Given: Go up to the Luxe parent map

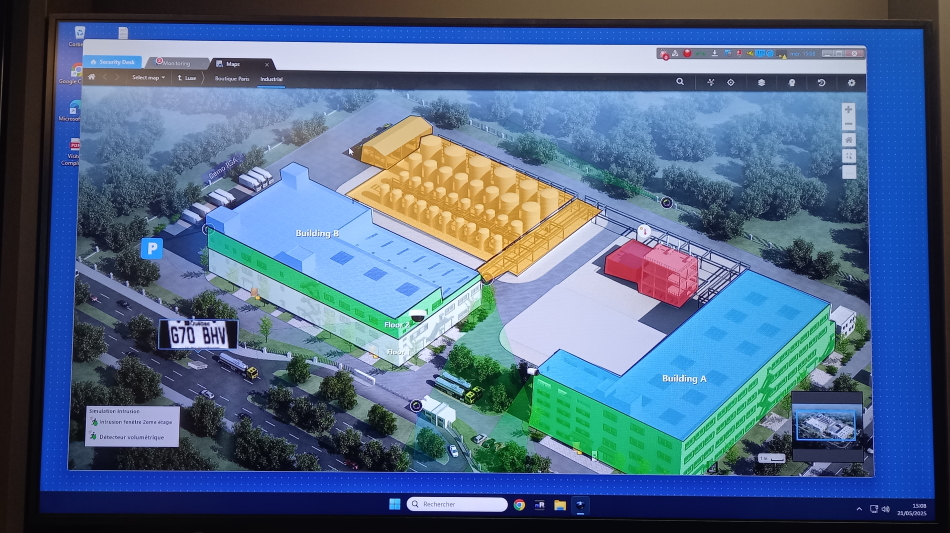Looking at the screenshot, I should click(x=187, y=78).
